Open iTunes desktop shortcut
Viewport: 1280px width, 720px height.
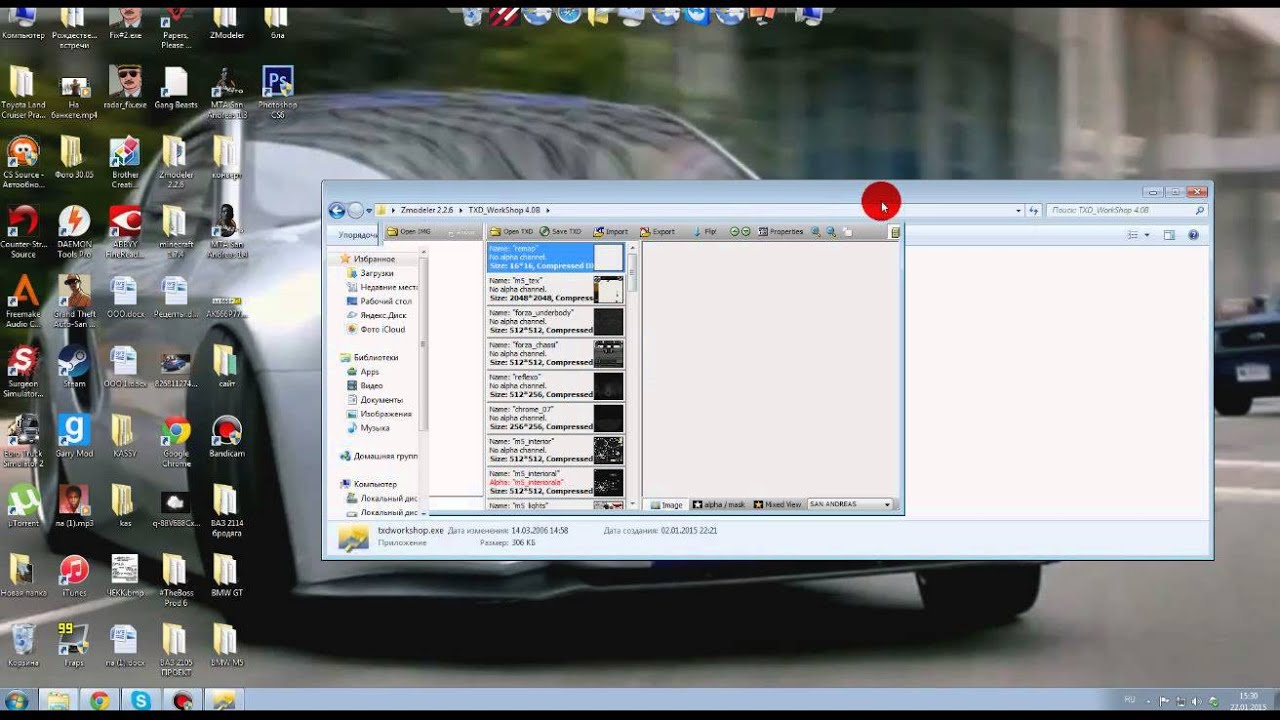[x=73, y=575]
